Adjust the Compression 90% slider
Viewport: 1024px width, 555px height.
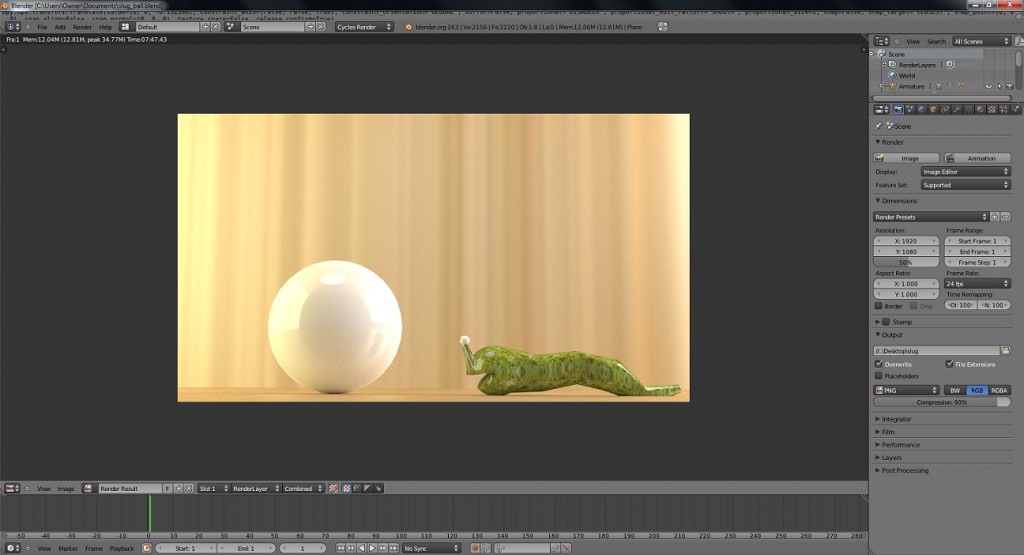(x=942, y=402)
